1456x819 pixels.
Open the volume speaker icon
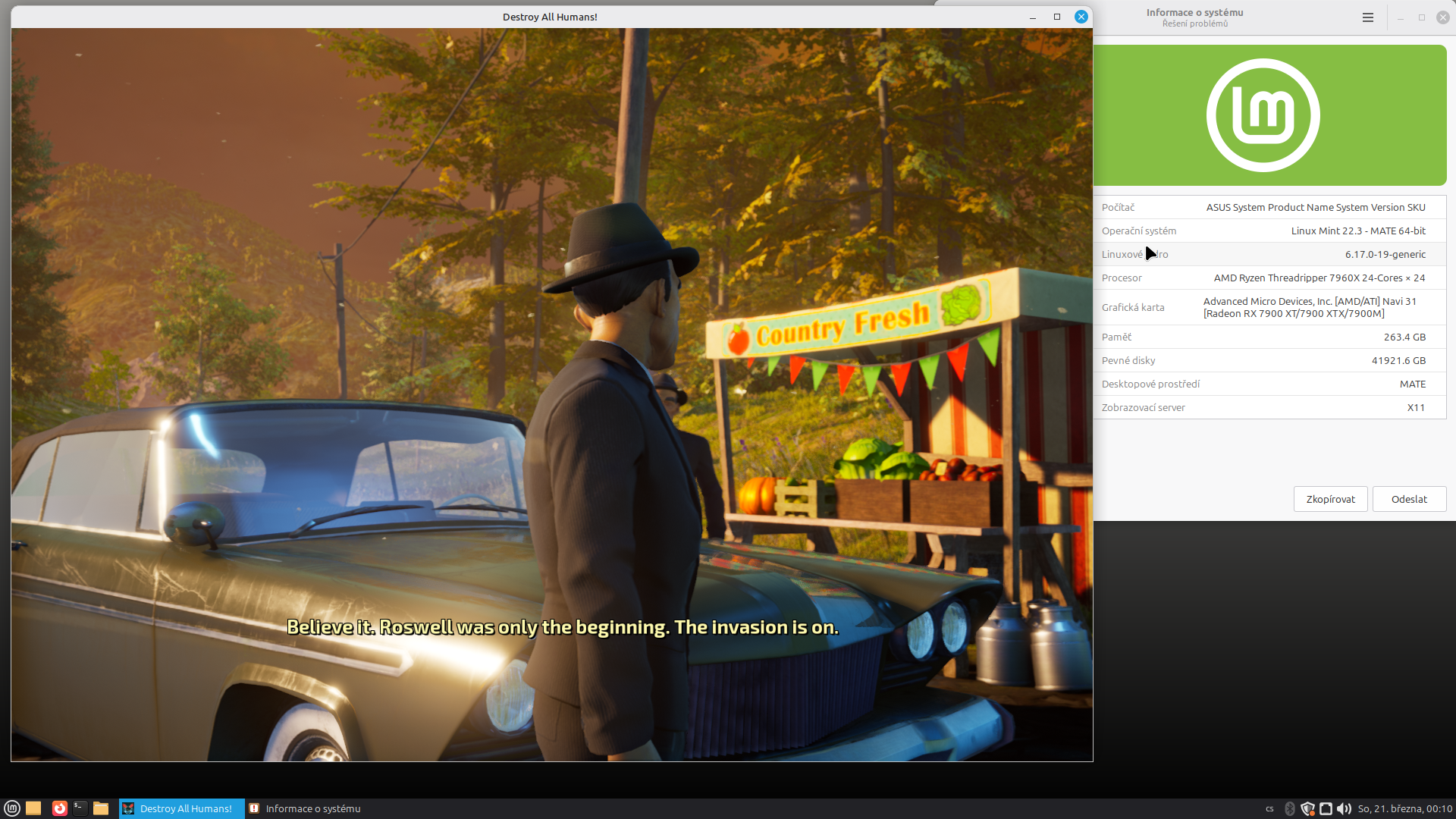[x=1344, y=808]
